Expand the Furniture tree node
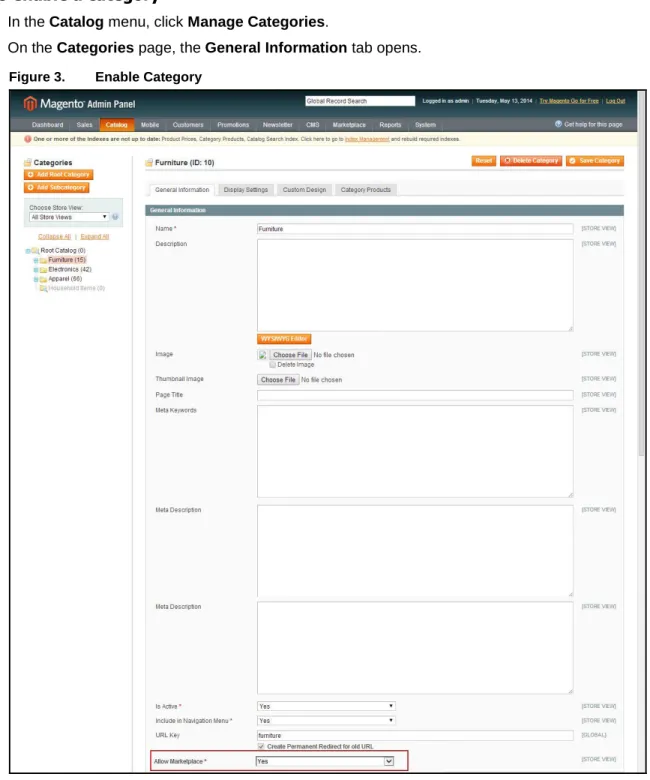 (36, 260)
